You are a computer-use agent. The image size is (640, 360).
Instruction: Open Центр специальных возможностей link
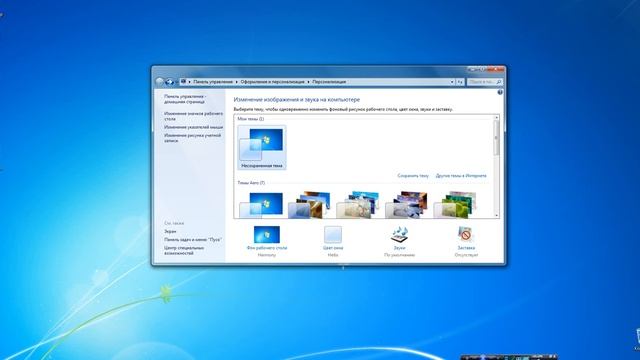184,251
